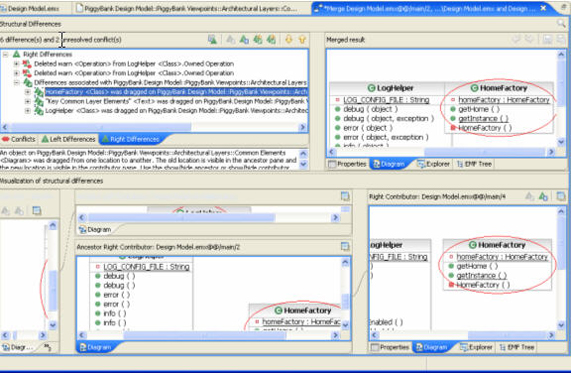Click debug ( object, exception ) in Merged result
This screenshot has width=572, height=374.
[389, 119]
